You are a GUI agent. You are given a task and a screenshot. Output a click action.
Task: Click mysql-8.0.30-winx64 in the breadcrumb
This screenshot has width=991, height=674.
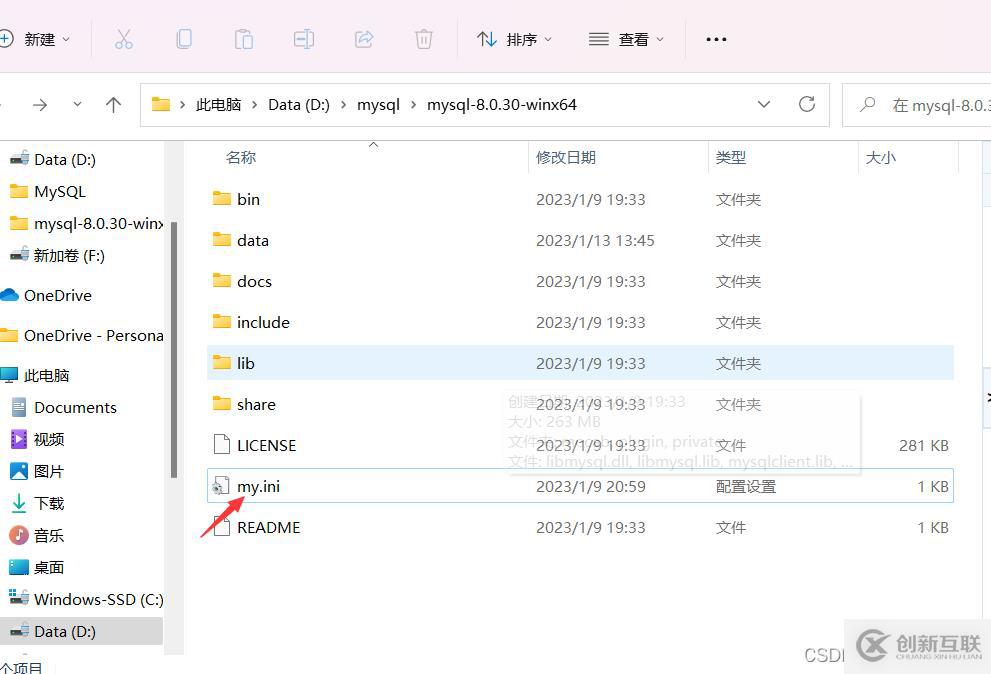pyautogui.click(x=502, y=104)
